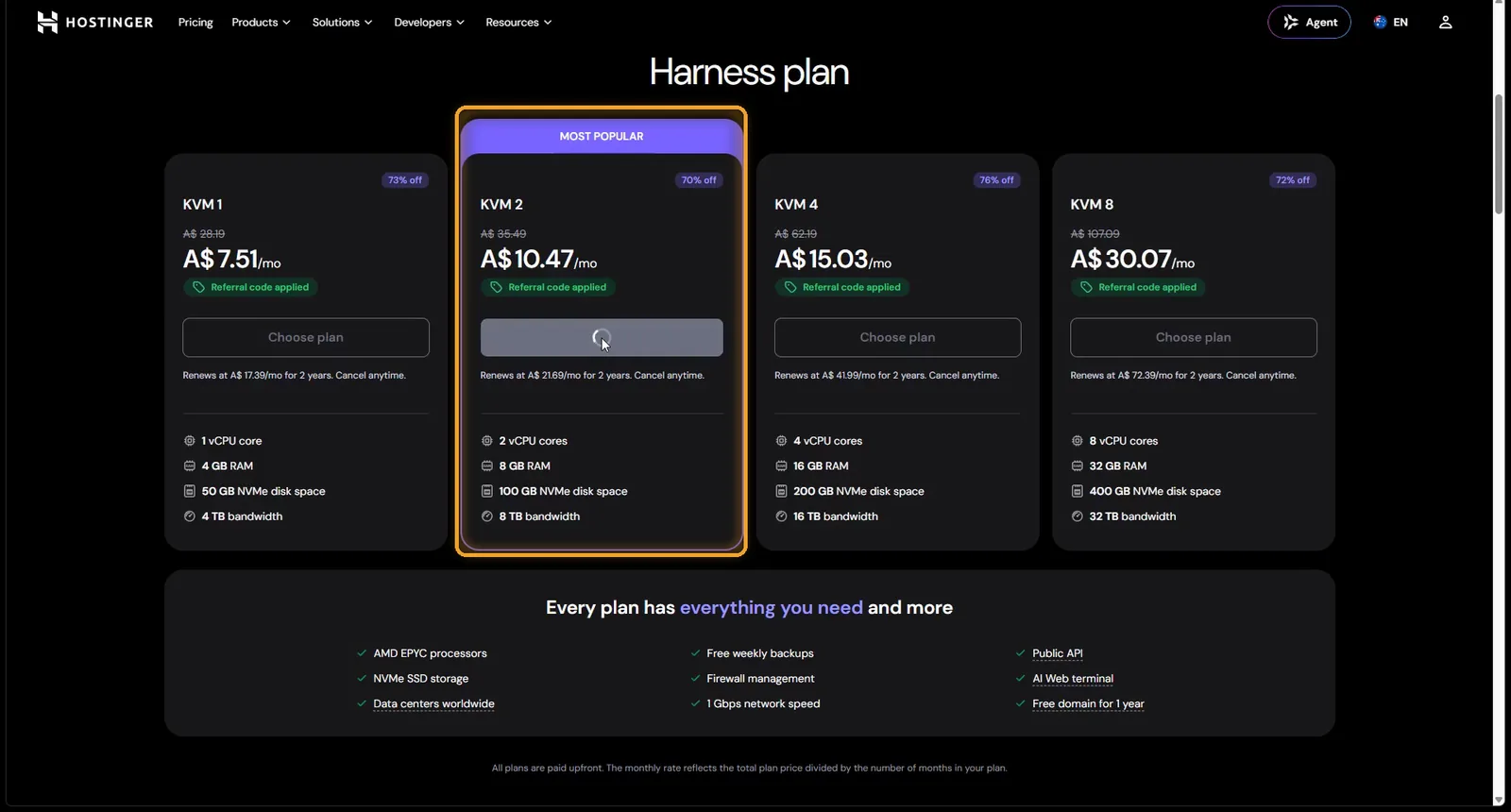Click the Hostinger logo
Image resolution: width=1511 pixels, height=812 pixels.
(94, 22)
